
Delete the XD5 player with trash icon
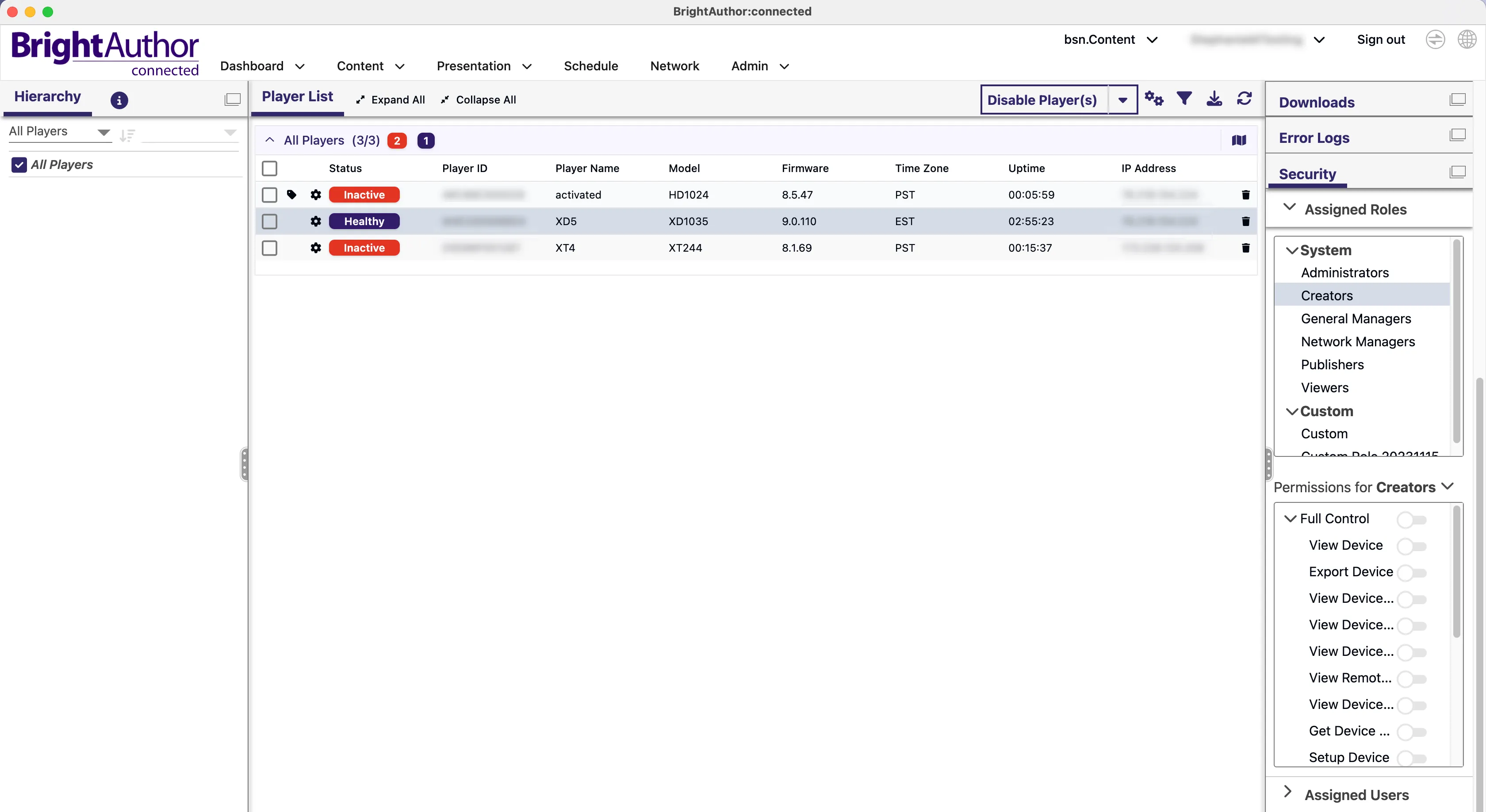(x=1245, y=222)
